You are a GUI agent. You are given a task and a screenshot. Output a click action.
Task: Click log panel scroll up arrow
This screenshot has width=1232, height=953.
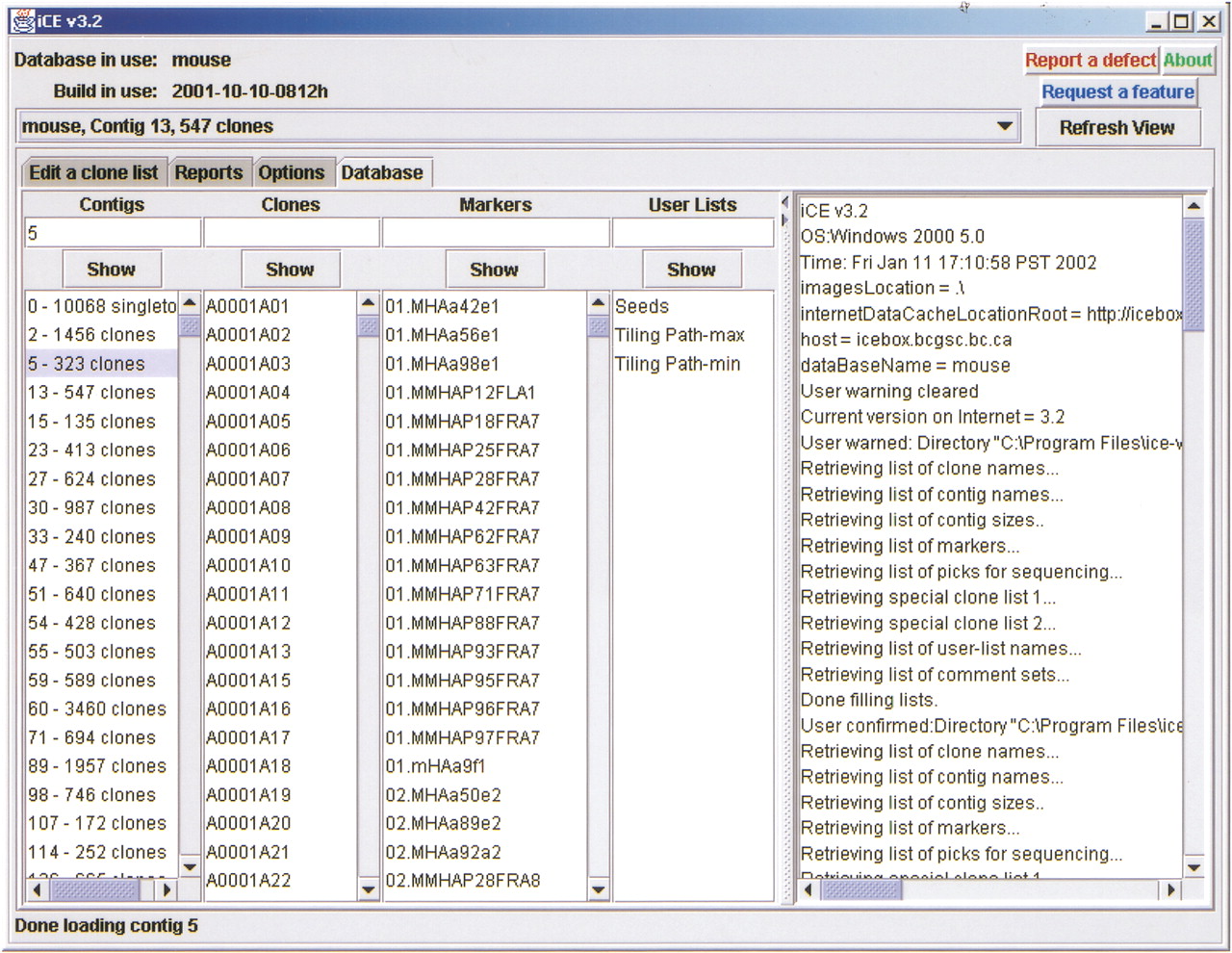[1193, 206]
